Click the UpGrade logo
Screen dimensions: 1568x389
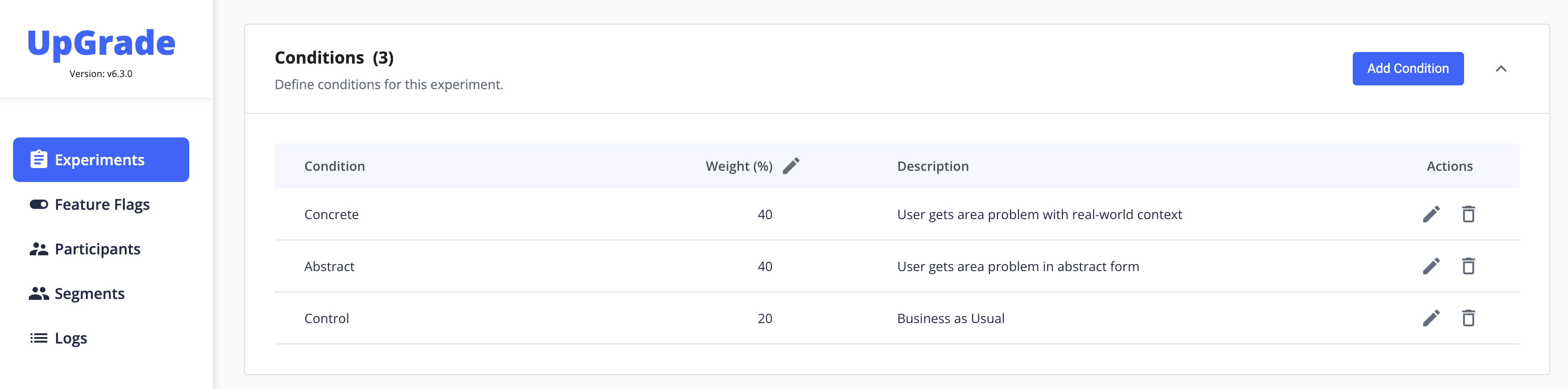(101, 43)
